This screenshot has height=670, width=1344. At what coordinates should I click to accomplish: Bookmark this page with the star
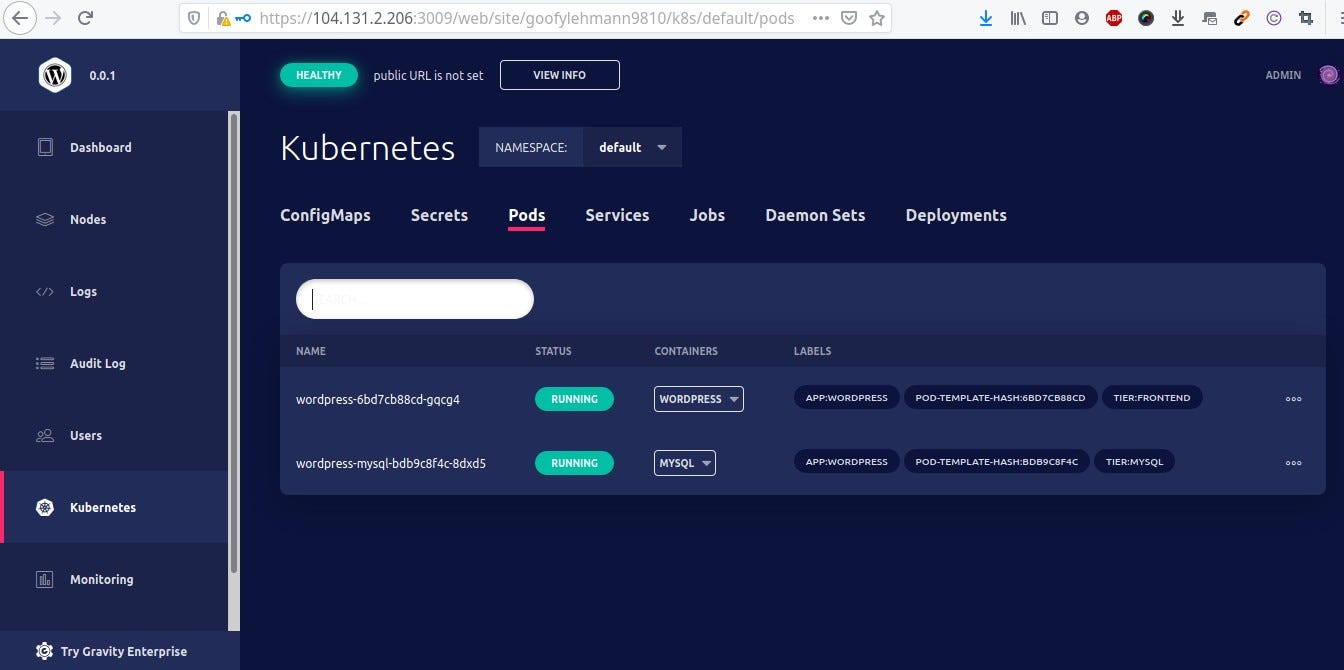877,18
